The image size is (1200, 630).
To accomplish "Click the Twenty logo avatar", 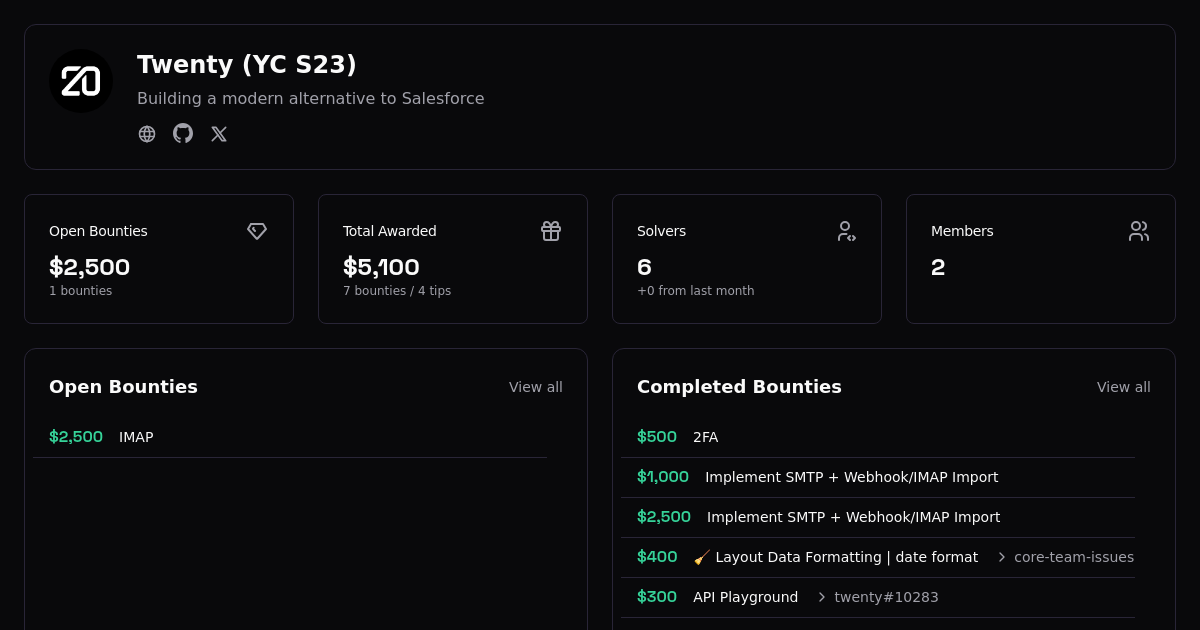I will [81, 81].
